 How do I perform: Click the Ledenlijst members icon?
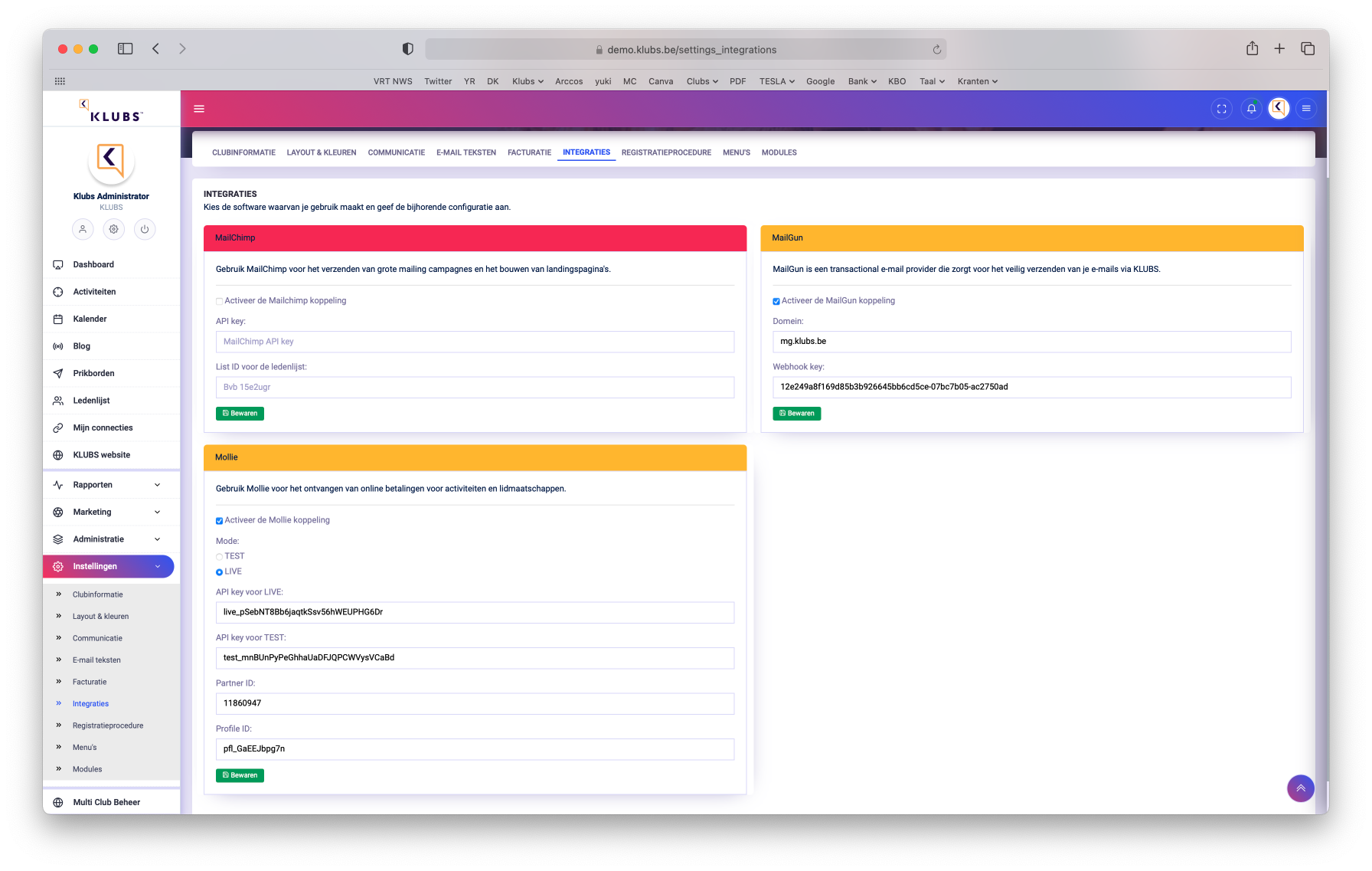58,401
